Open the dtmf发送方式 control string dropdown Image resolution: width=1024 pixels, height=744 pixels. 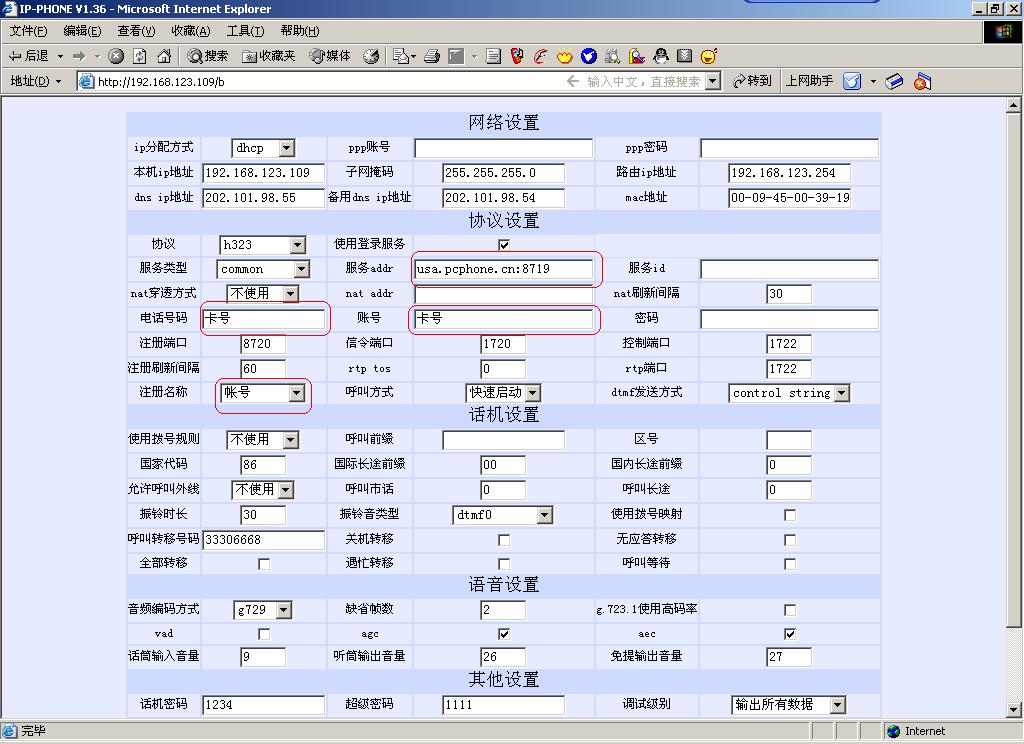click(x=789, y=393)
